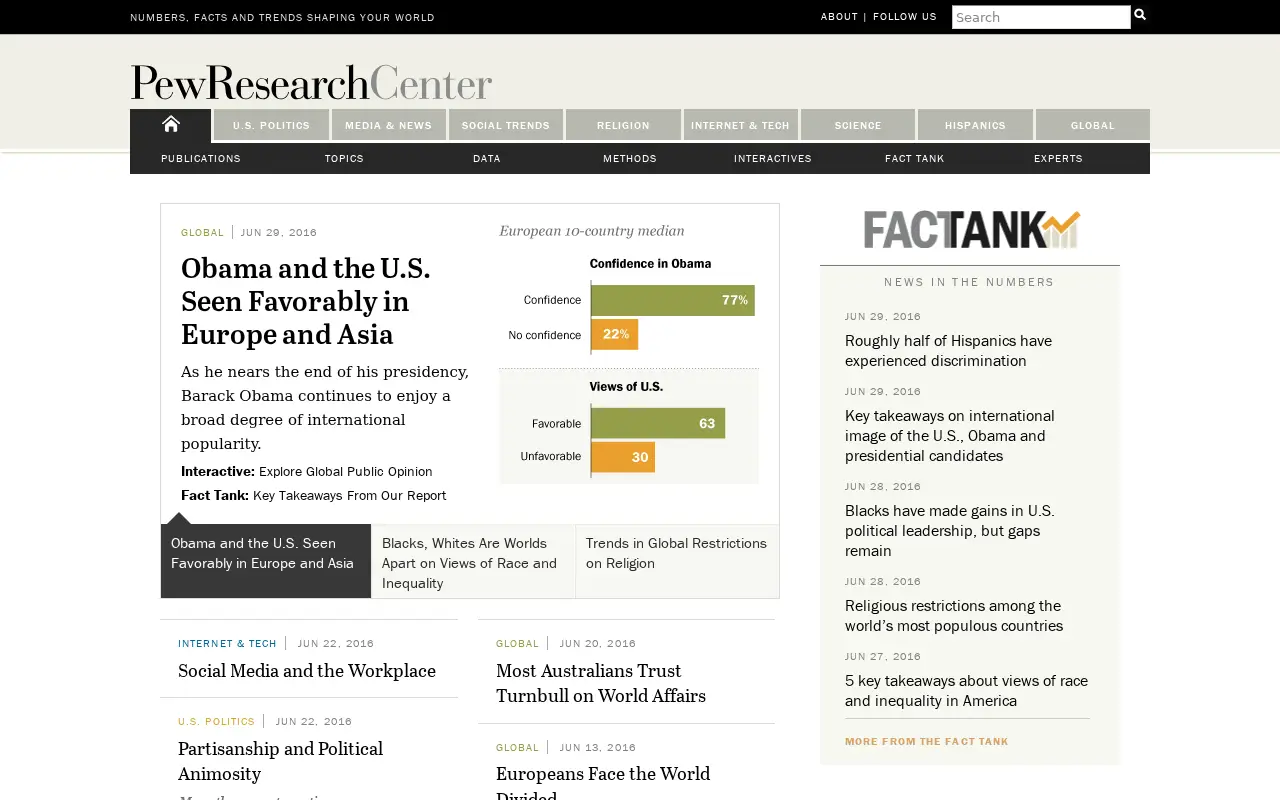Switch to the Social Trends tab

[506, 125]
